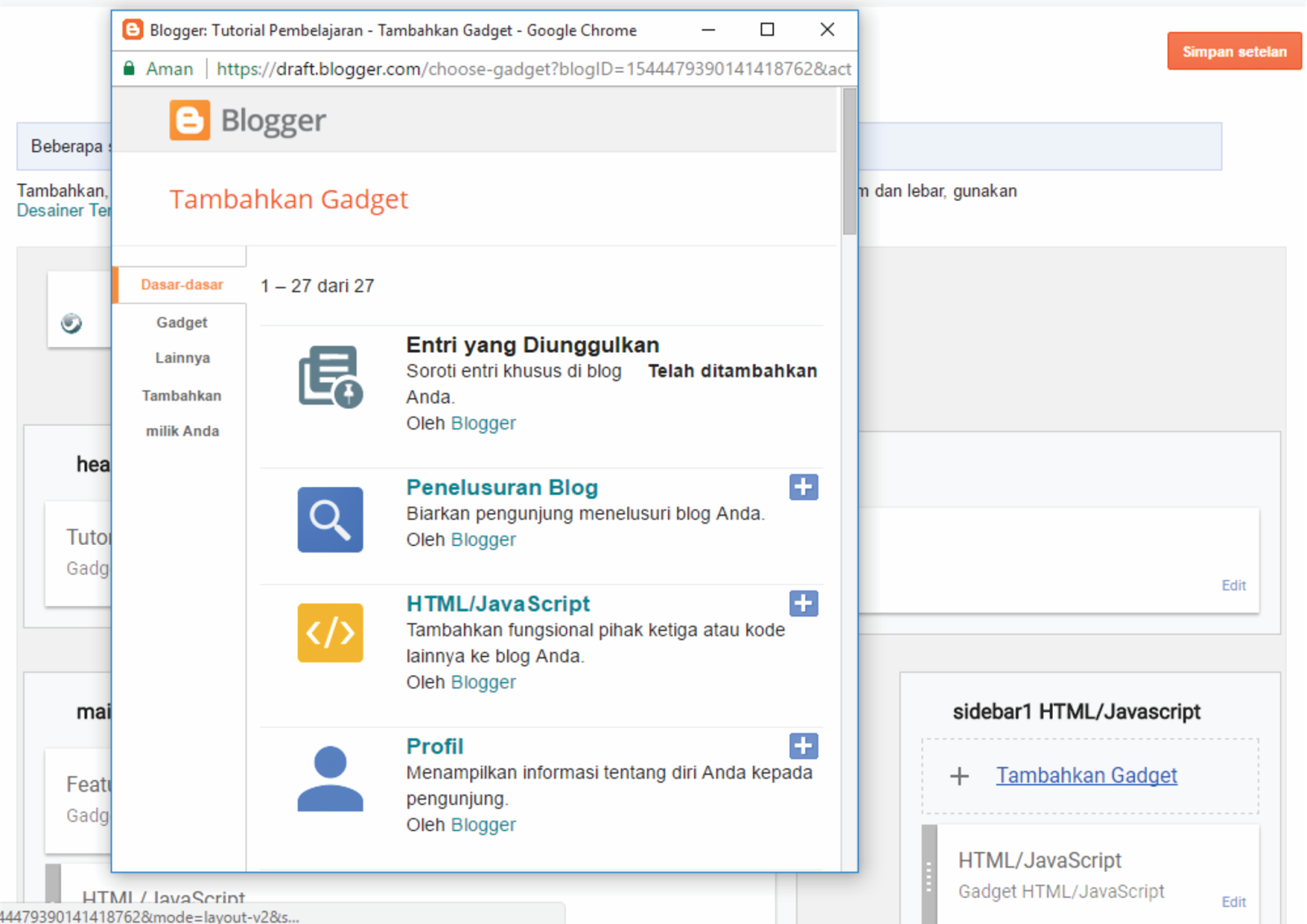1307x924 pixels.
Task: Click the Blogger author link under HTML/JavaScript
Action: pyautogui.click(x=484, y=682)
